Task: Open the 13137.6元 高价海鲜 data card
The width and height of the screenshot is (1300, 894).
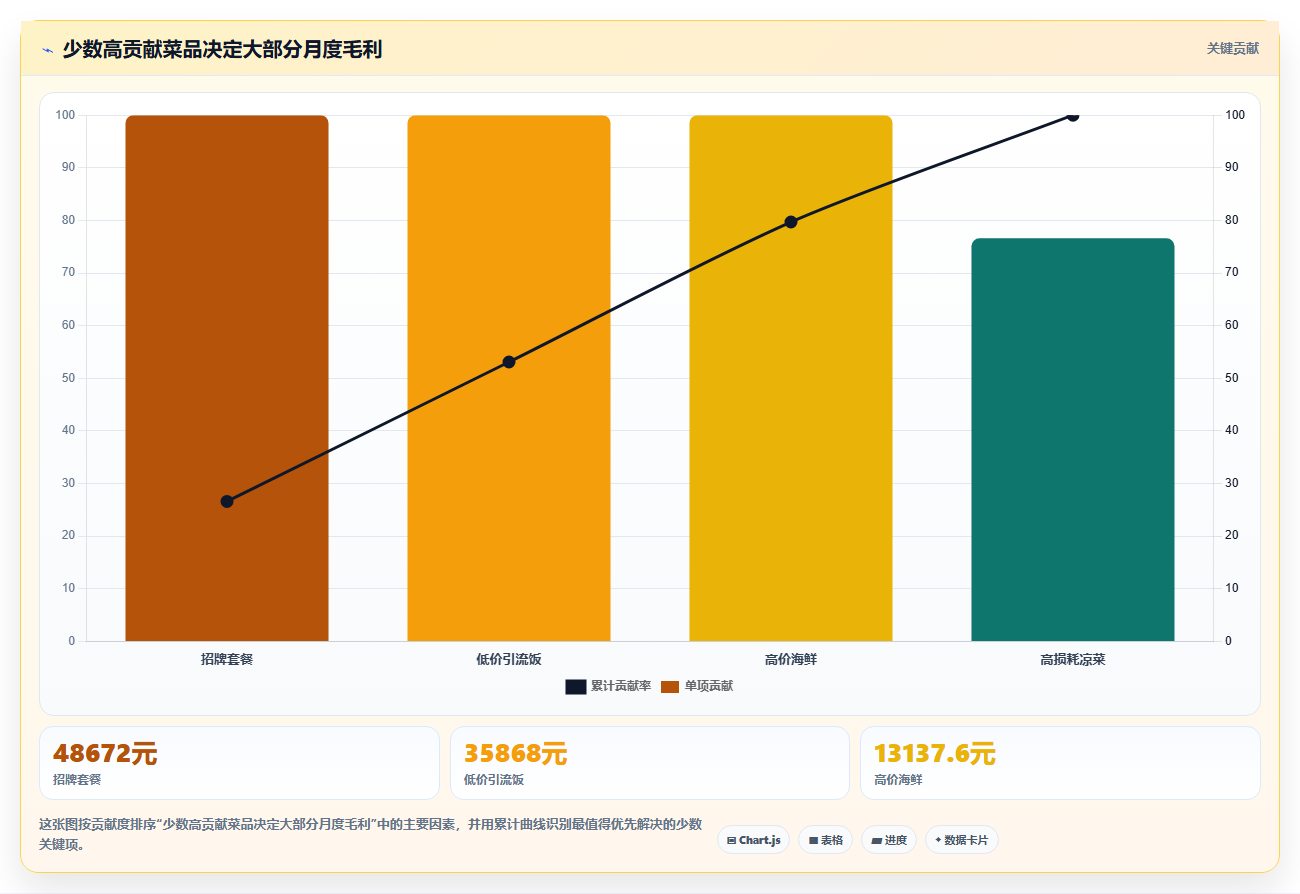Action: 1060,763
